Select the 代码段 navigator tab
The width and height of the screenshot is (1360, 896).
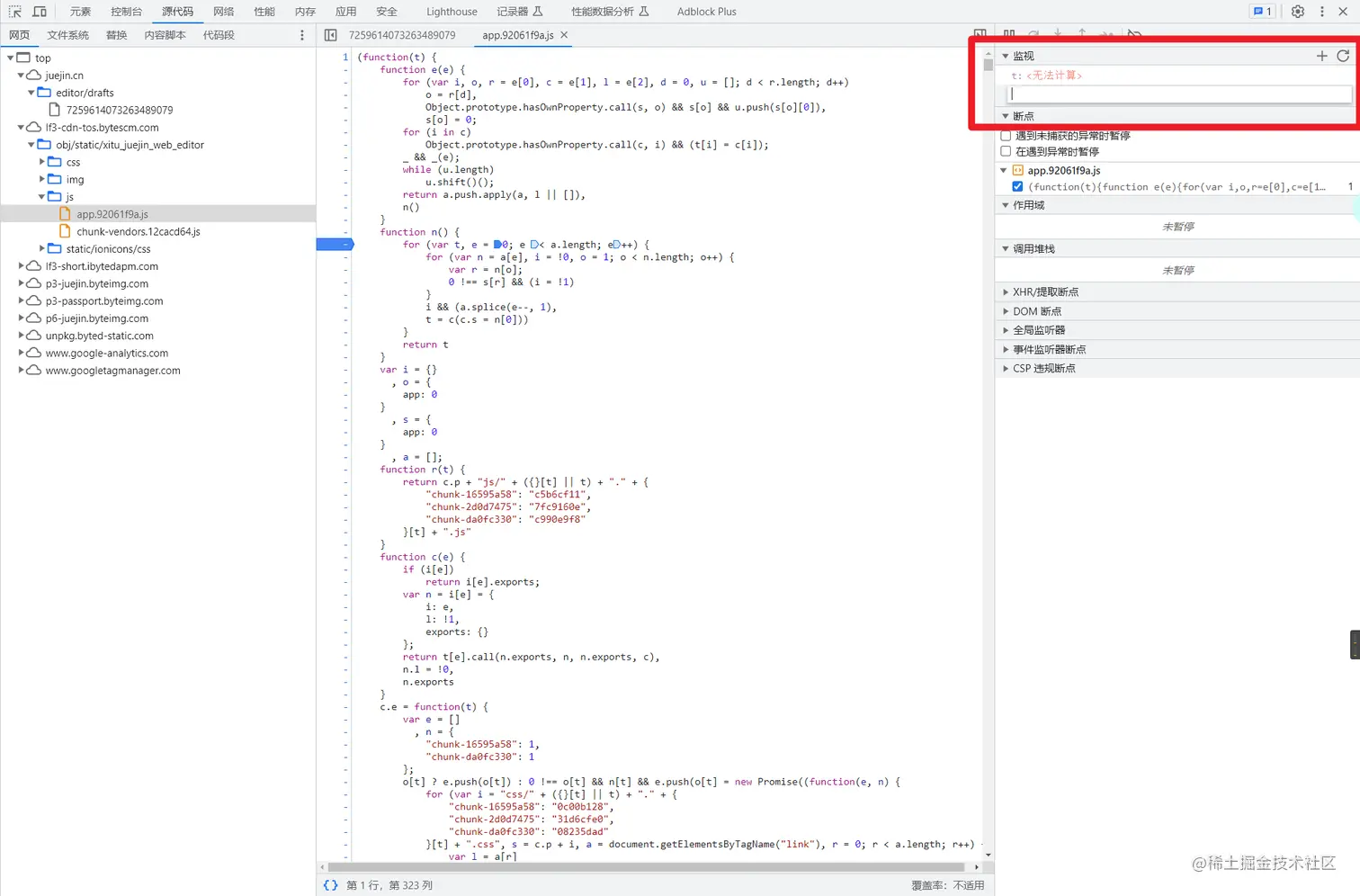click(219, 35)
